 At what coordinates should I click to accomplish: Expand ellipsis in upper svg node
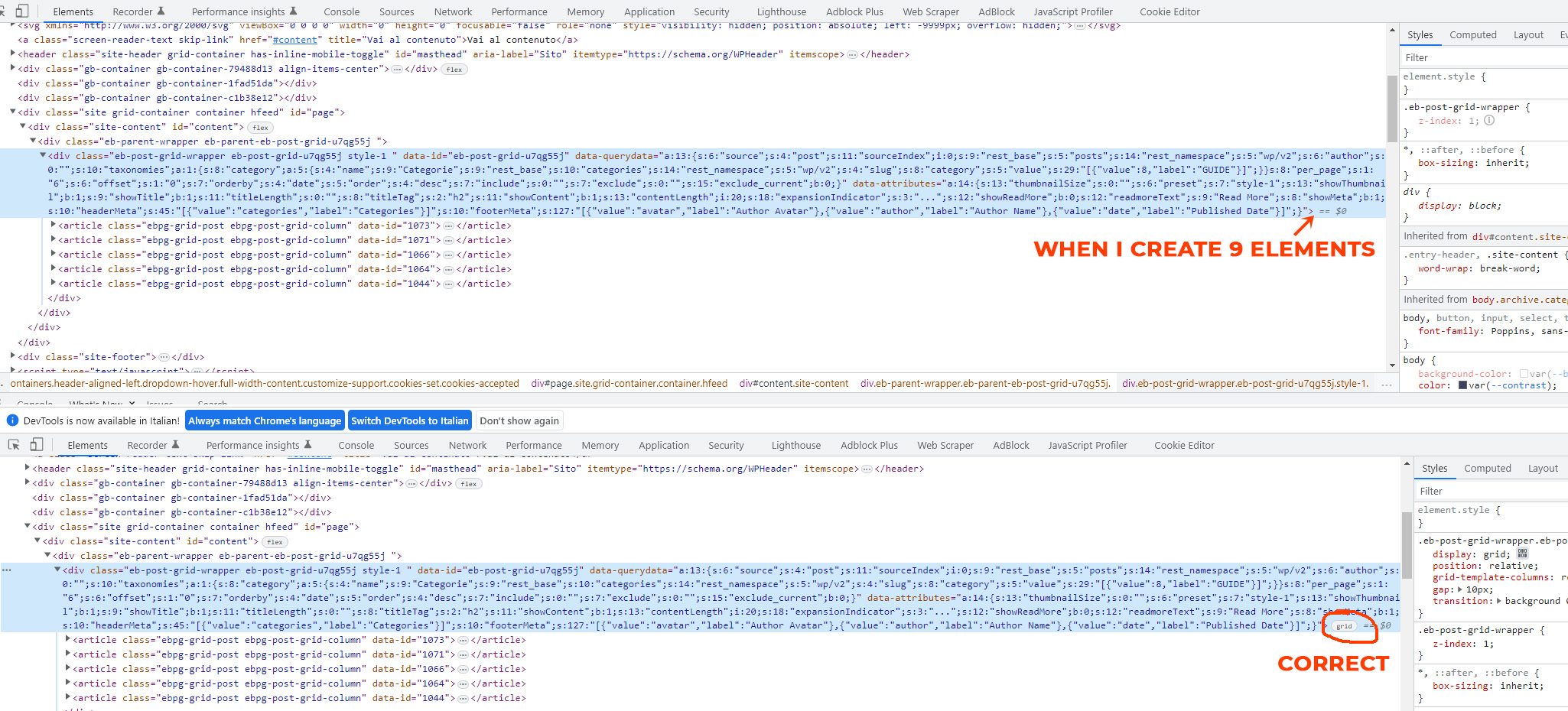point(1080,26)
